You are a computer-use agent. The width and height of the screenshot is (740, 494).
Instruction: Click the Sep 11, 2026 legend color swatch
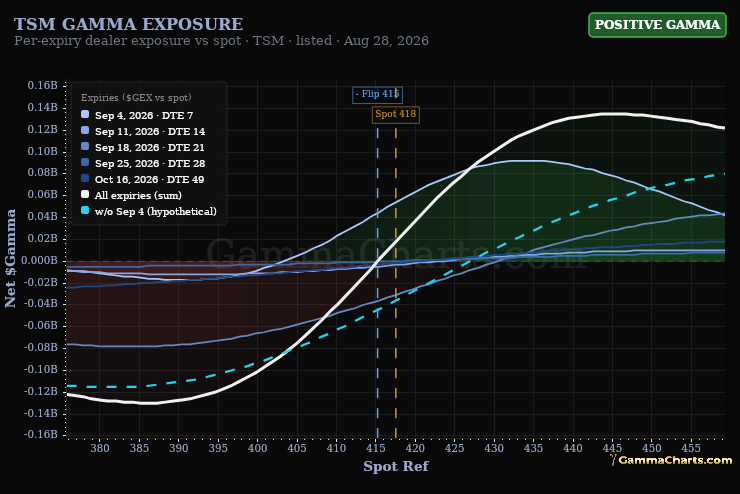(85, 131)
